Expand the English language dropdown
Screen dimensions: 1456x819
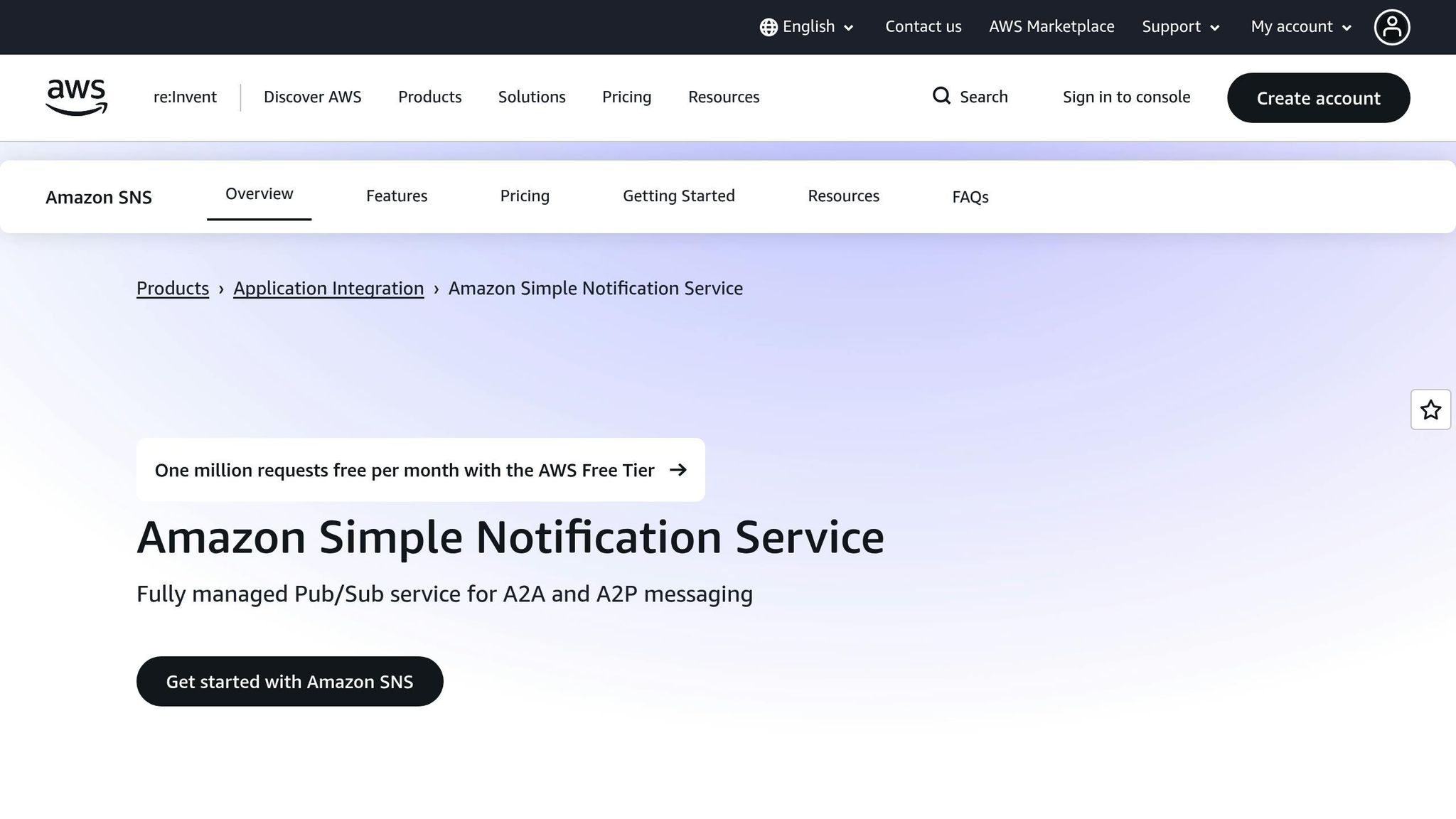point(808,26)
